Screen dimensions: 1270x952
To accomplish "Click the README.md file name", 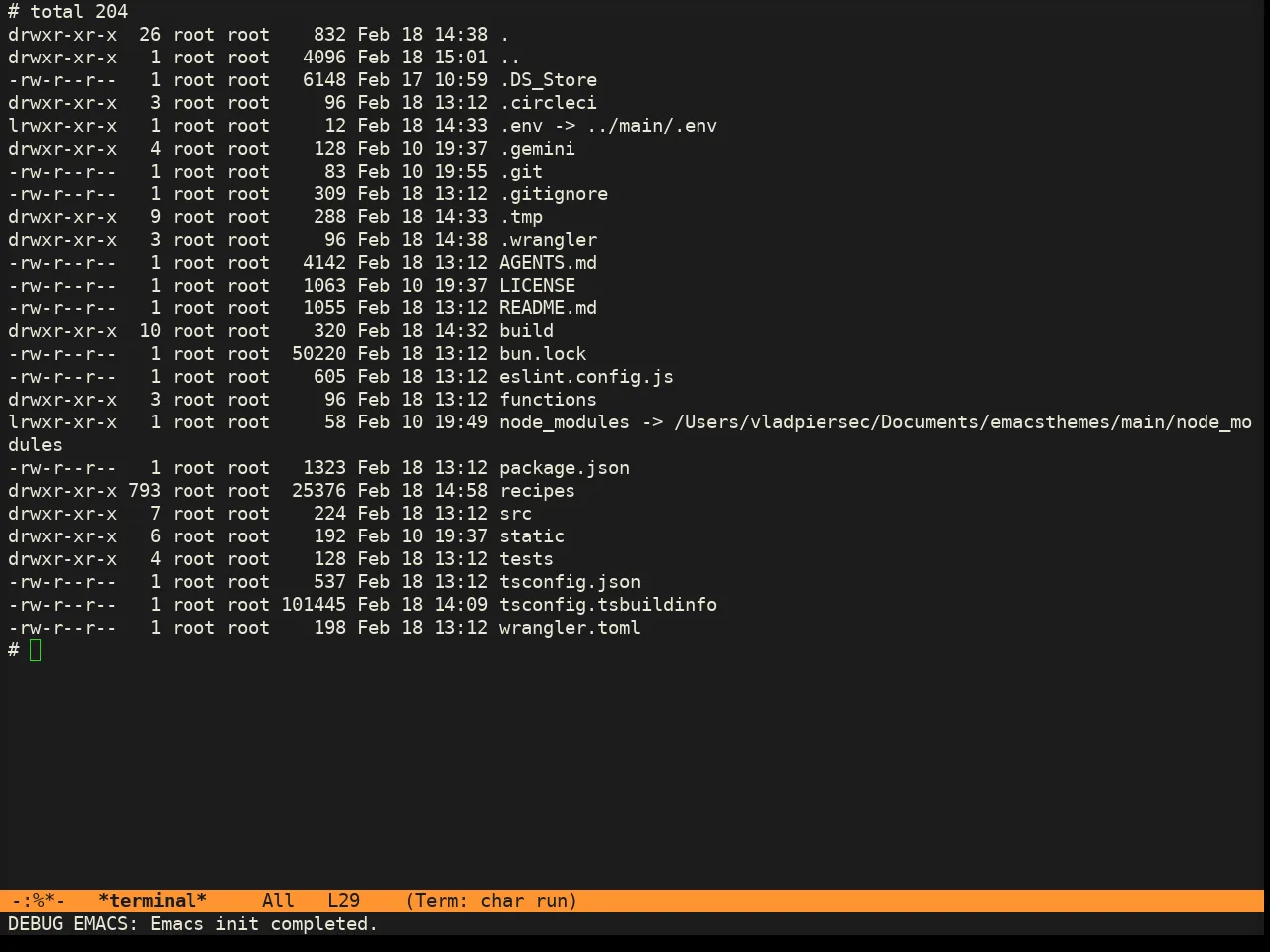I will (548, 308).
